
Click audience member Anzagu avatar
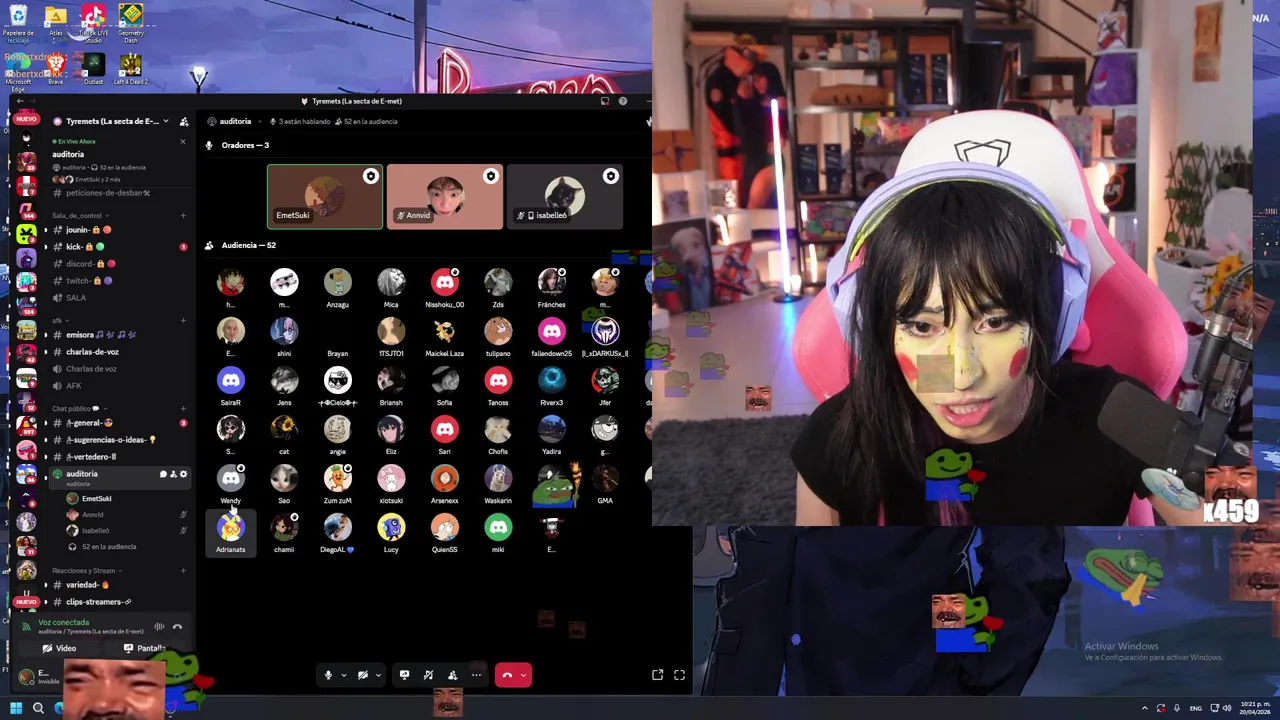click(338, 283)
